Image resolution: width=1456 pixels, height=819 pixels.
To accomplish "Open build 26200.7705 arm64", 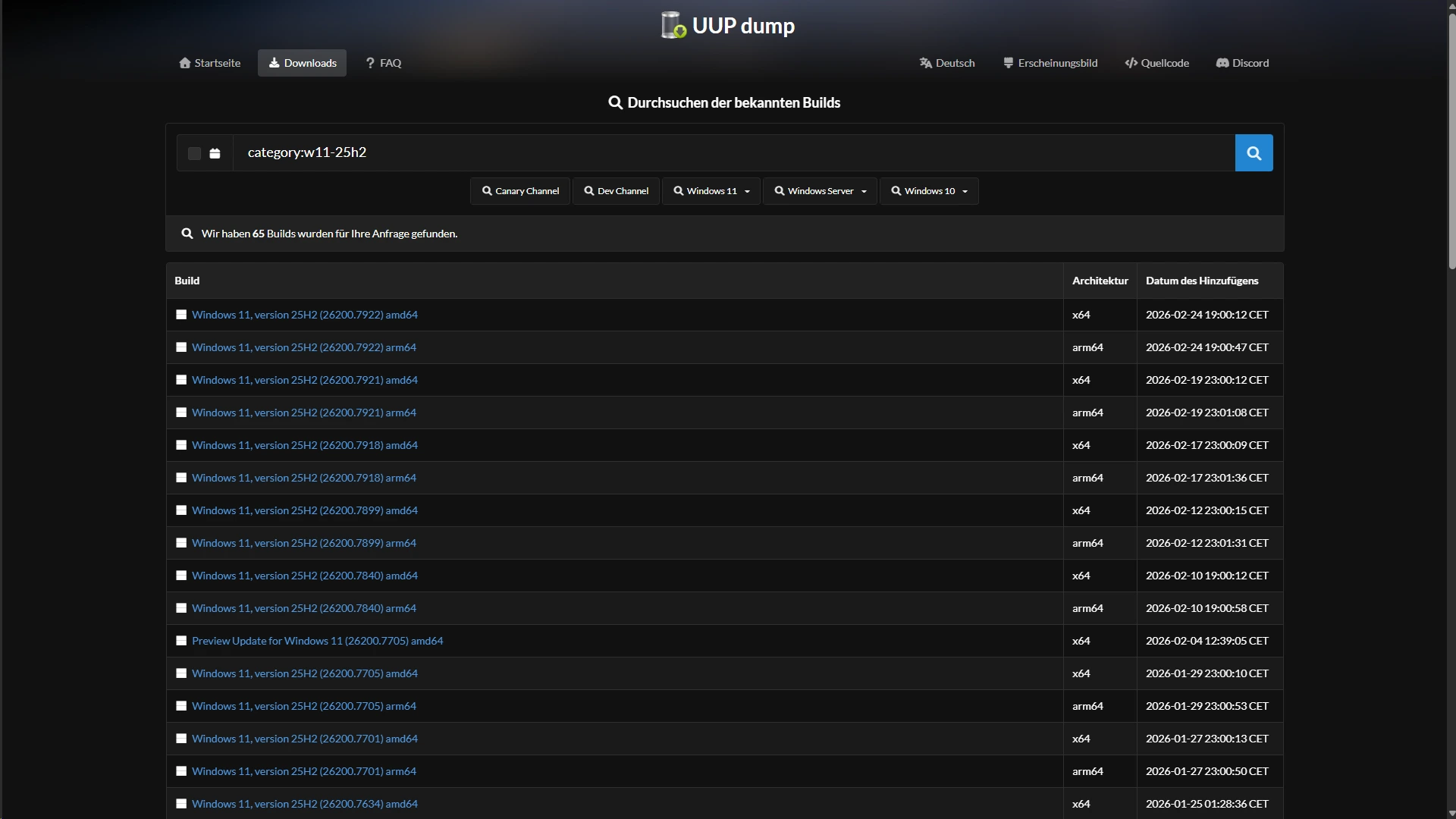I will tap(303, 706).
